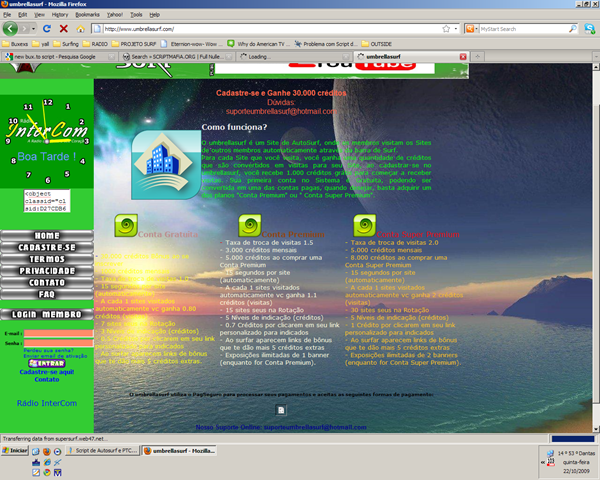Switch to the new bux.to script Google tab
The width and height of the screenshot is (600, 480).
pyautogui.click(x=59, y=57)
